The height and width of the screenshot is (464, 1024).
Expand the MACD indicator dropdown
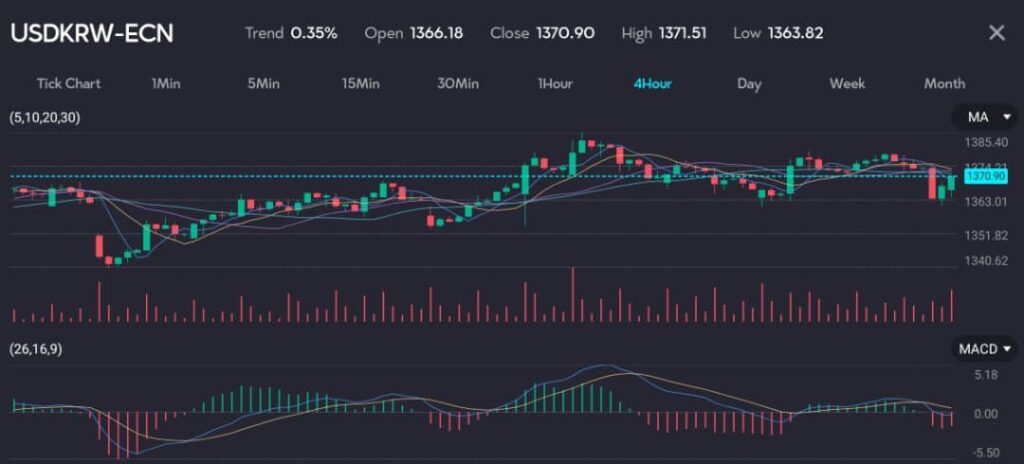984,349
